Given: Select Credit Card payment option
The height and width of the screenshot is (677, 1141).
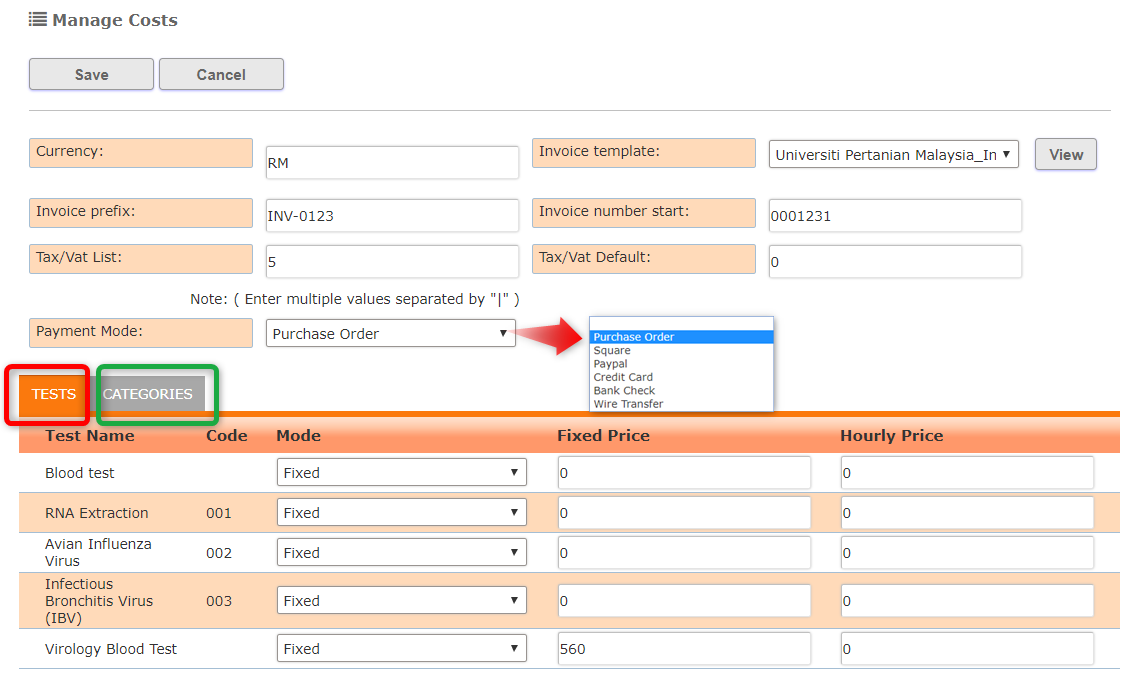Looking at the screenshot, I should click(681, 377).
